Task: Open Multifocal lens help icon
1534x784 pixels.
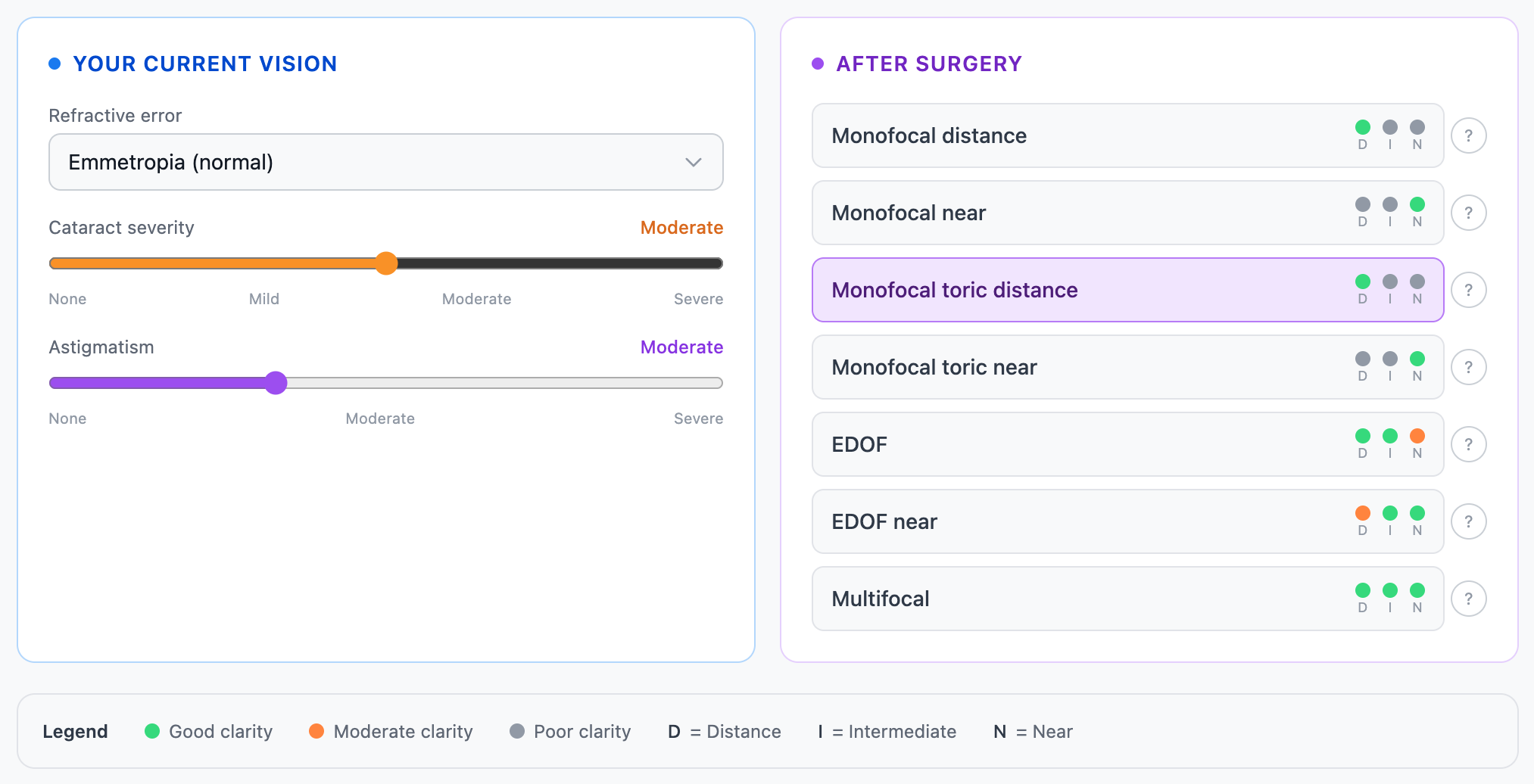Action: [x=1468, y=599]
